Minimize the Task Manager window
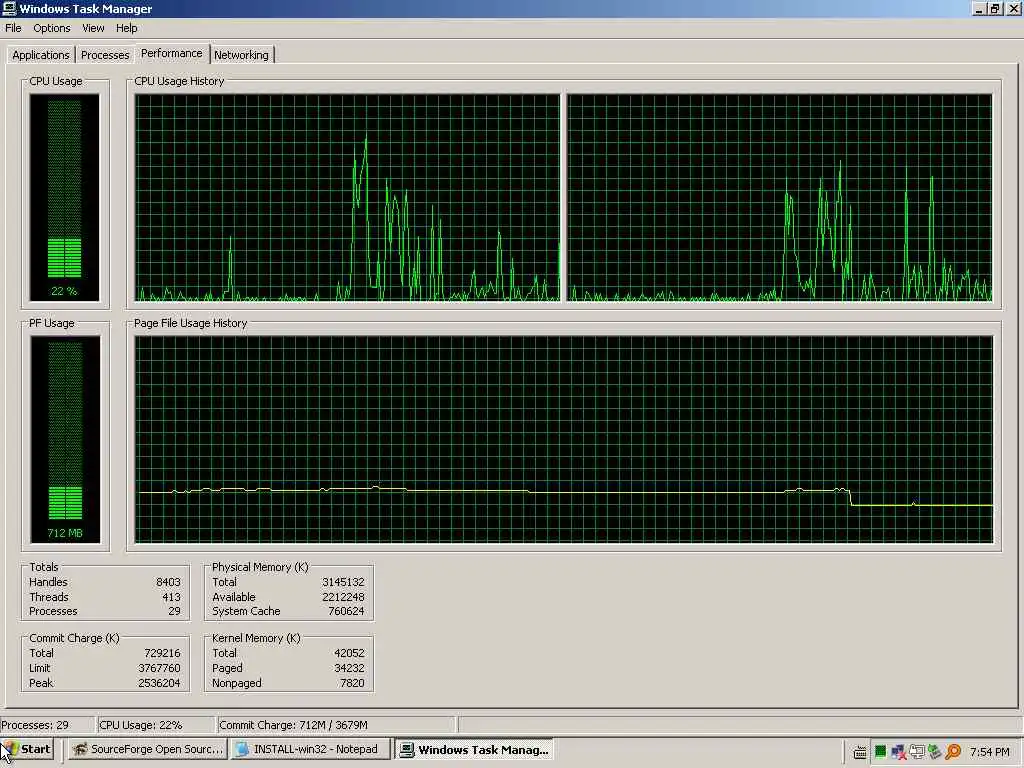This screenshot has height=768, width=1024. [x=980, y=8]
